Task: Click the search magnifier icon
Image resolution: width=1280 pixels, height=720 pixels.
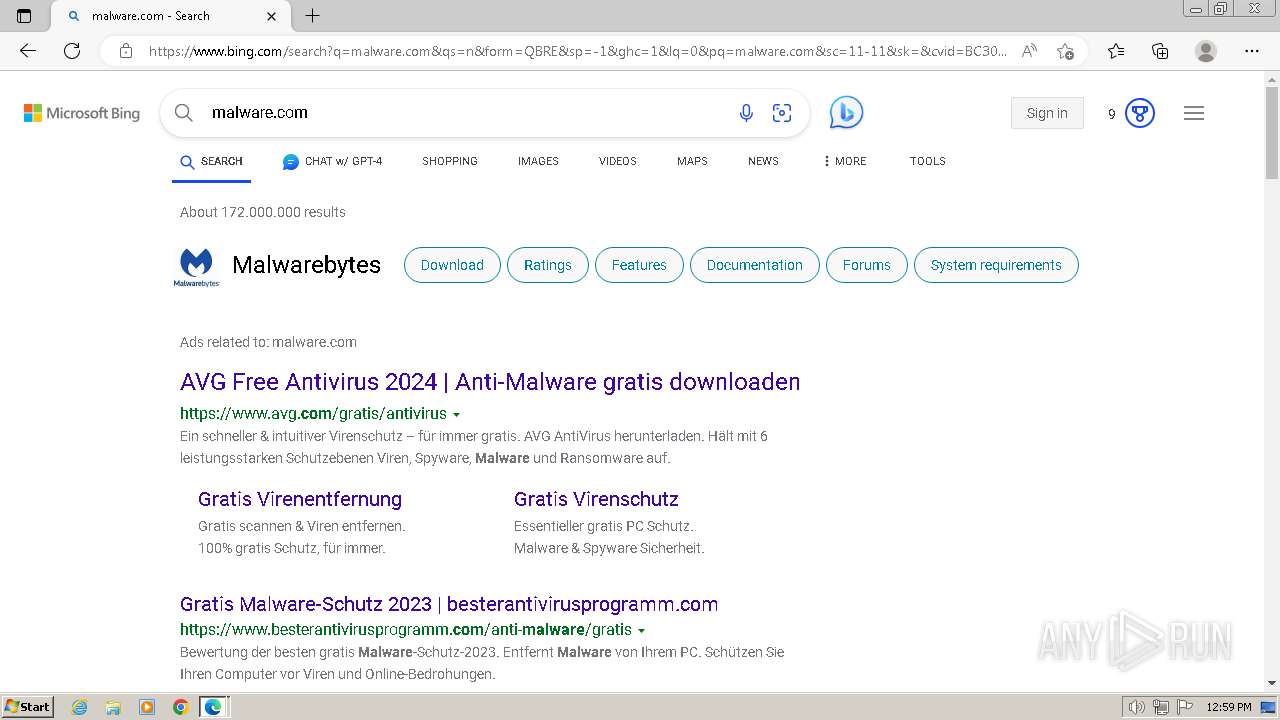Action: point(184,113)
